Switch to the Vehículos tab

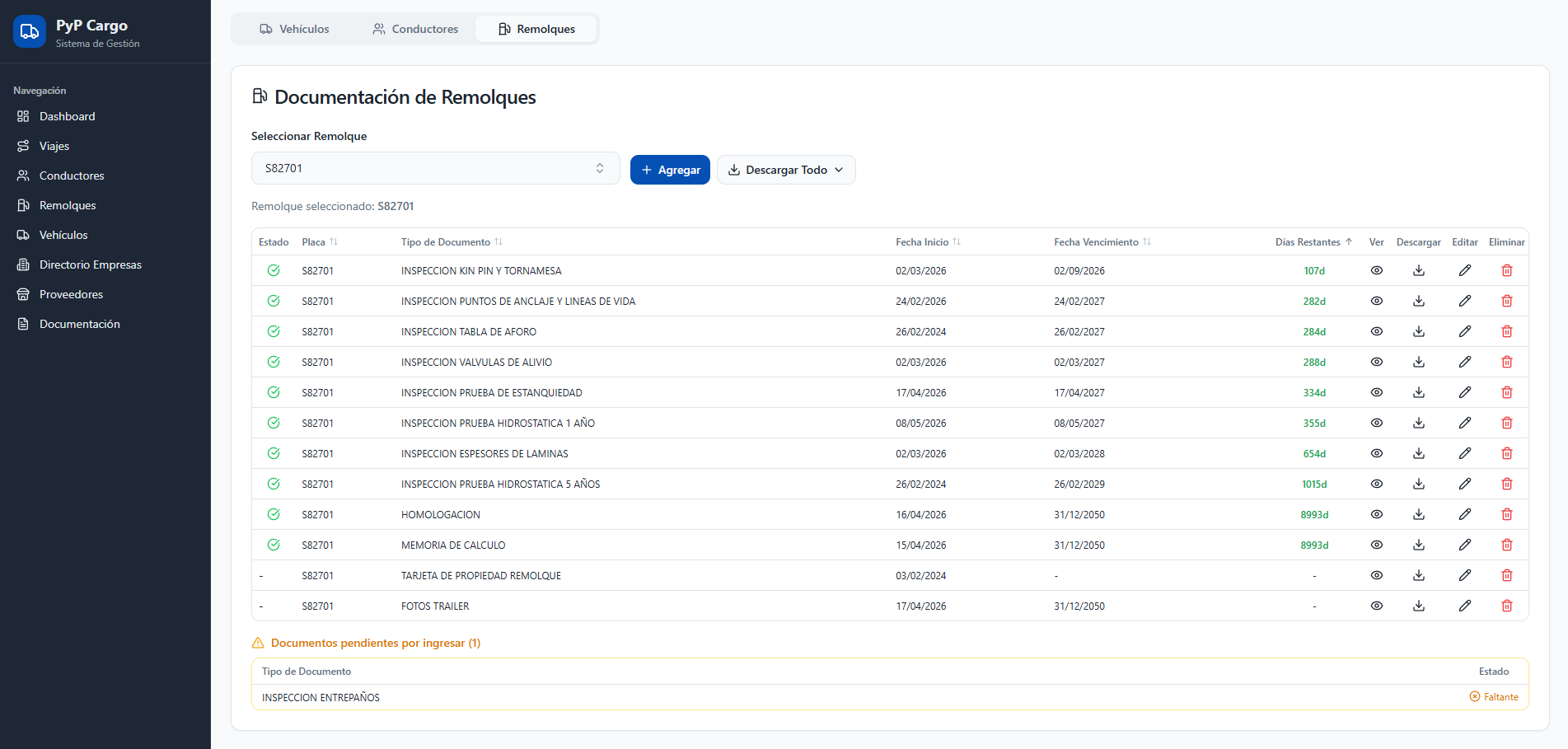point(294,29)
